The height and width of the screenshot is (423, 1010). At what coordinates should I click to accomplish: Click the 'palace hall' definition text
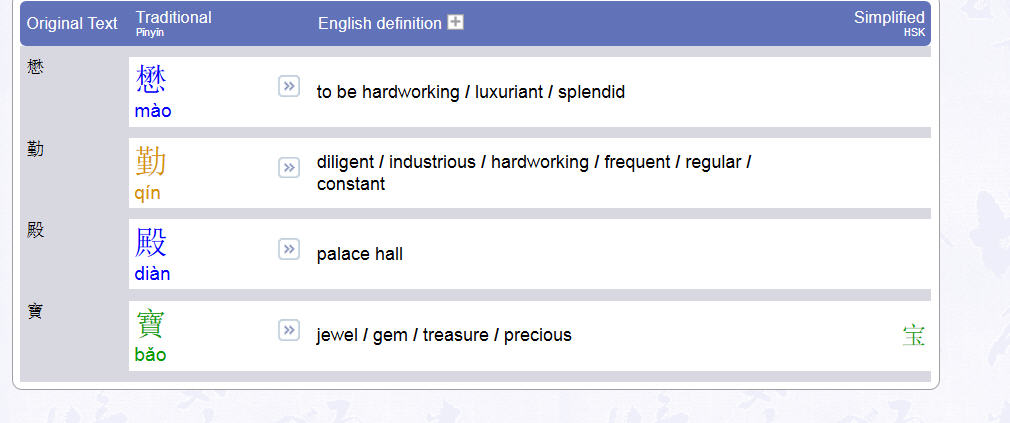point(359,254)
